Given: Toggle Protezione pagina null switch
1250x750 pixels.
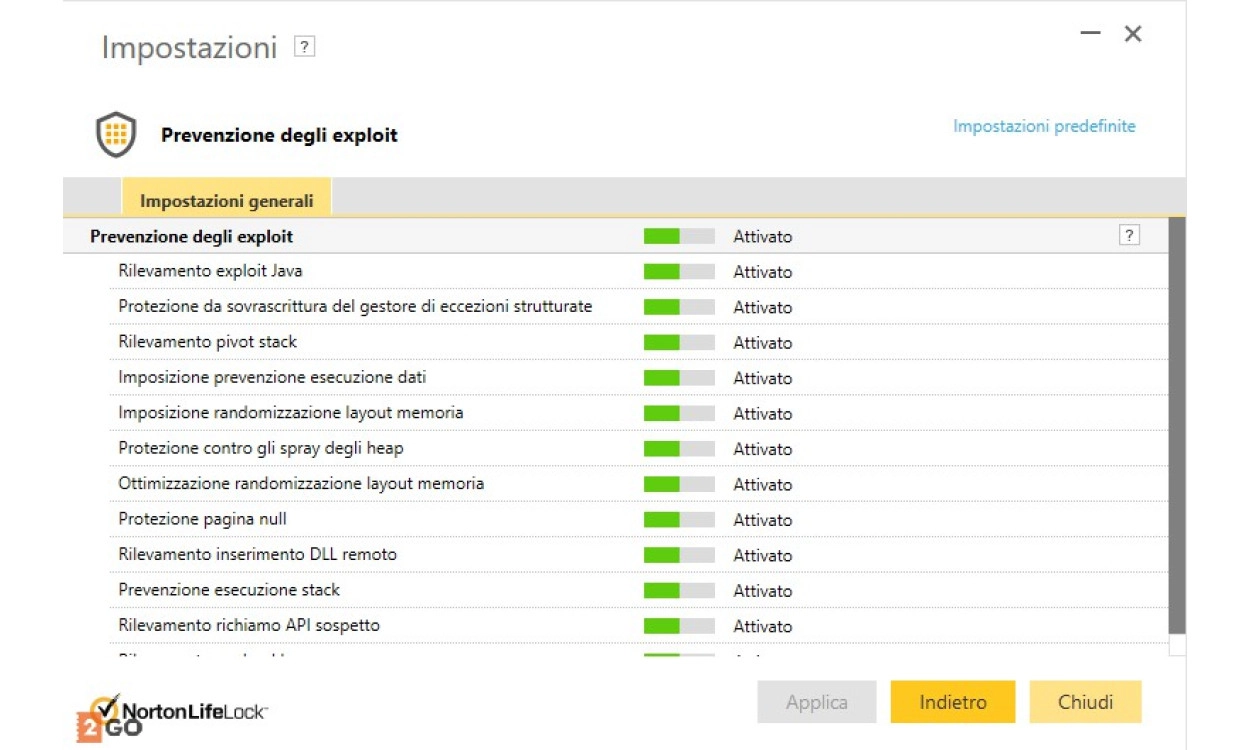Looking at the screenshot, I should pyautogui.click(x=679, y=520).
